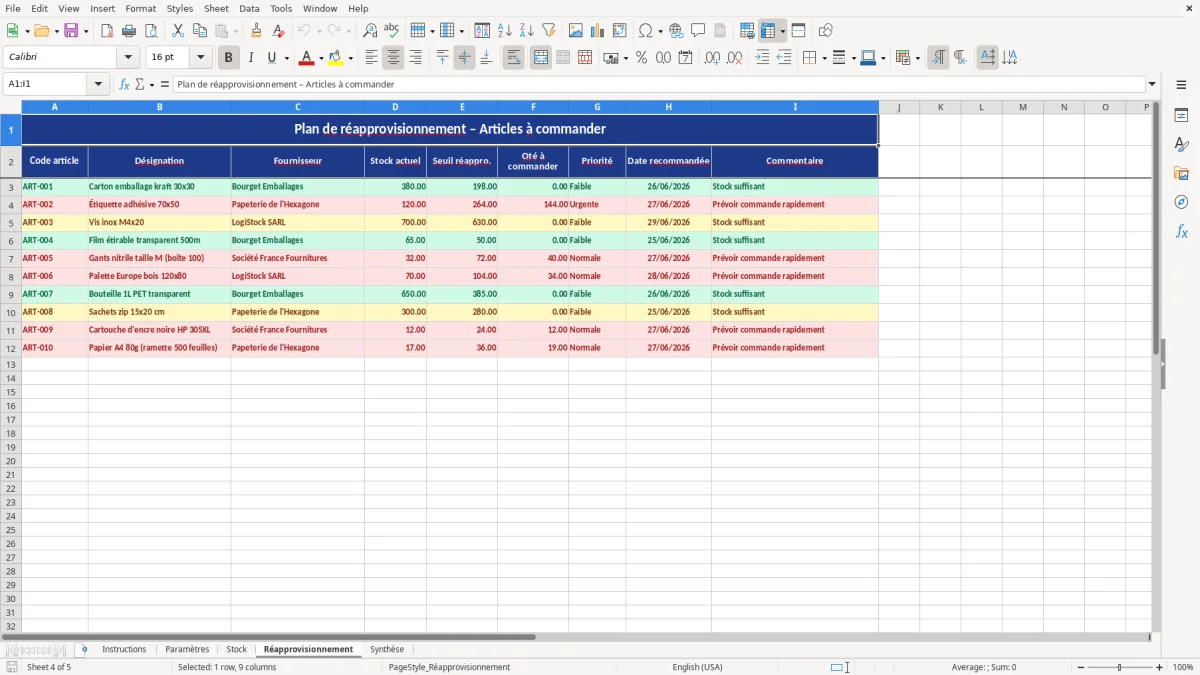1200x675 pixels.
Task: Run the spelling check icon
Action: [x=392, y=31]
